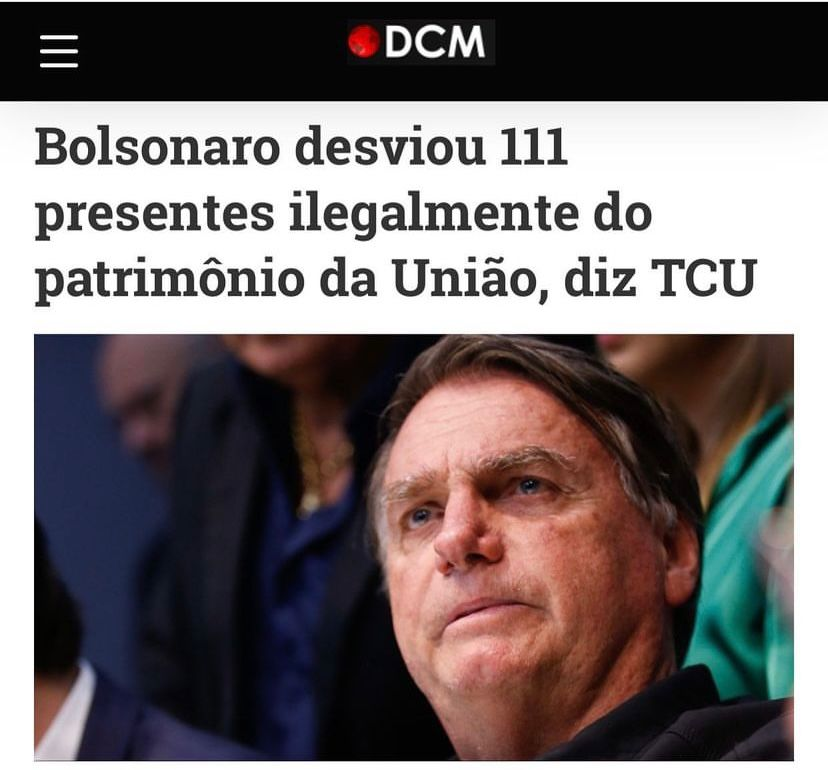Open the hamburger menu
This screenshot has width=828, height=770.
point(59,51)
